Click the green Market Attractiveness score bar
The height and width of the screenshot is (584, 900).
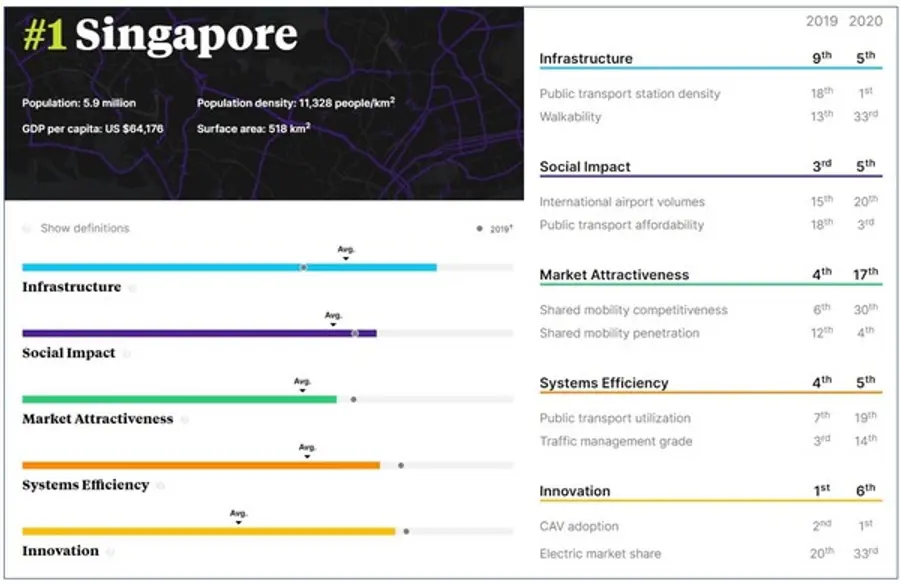click(180, 399)
